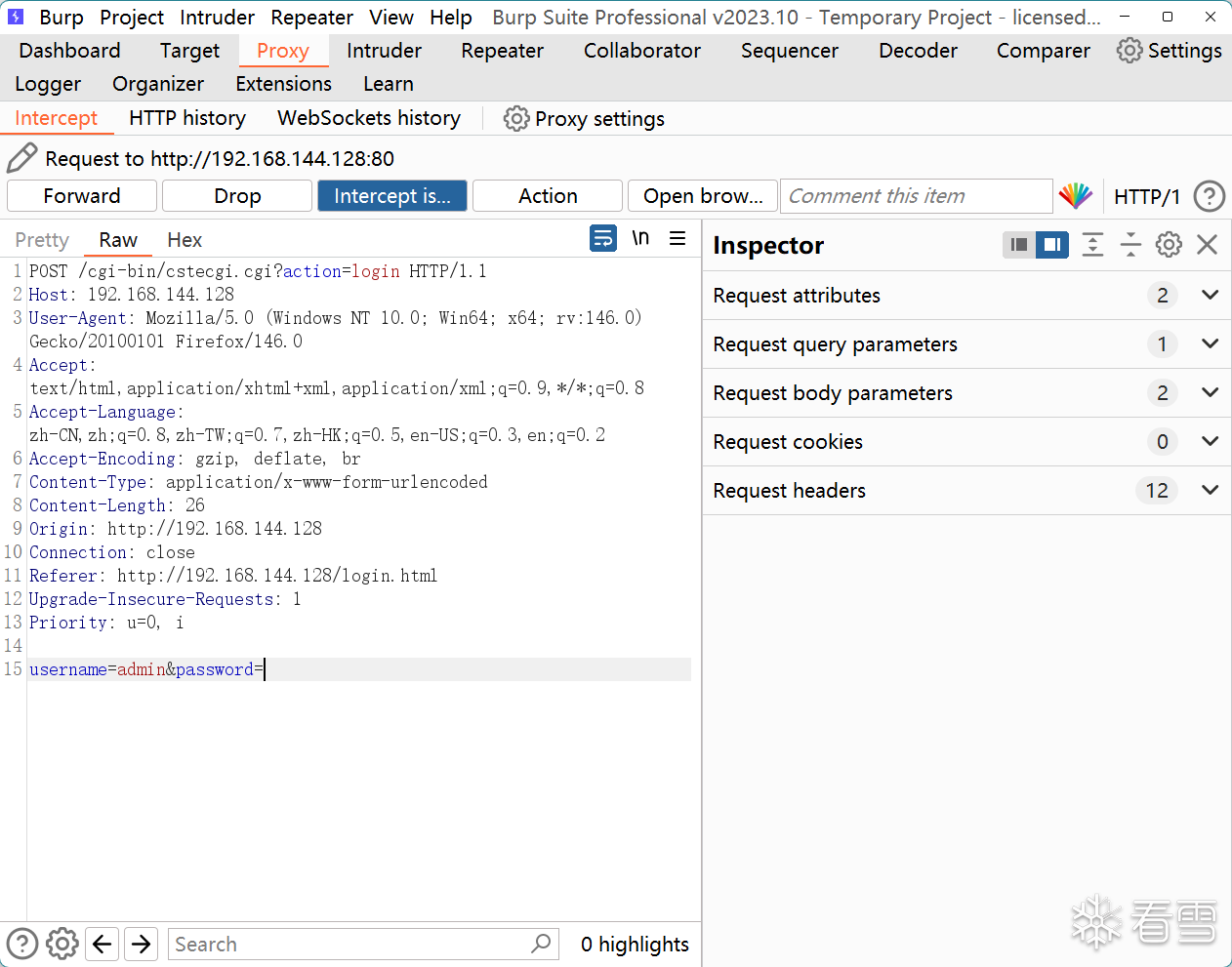Open the Repeater menu in menu bar
Viewport: 1232px width, 967px height.
point(312,18)
